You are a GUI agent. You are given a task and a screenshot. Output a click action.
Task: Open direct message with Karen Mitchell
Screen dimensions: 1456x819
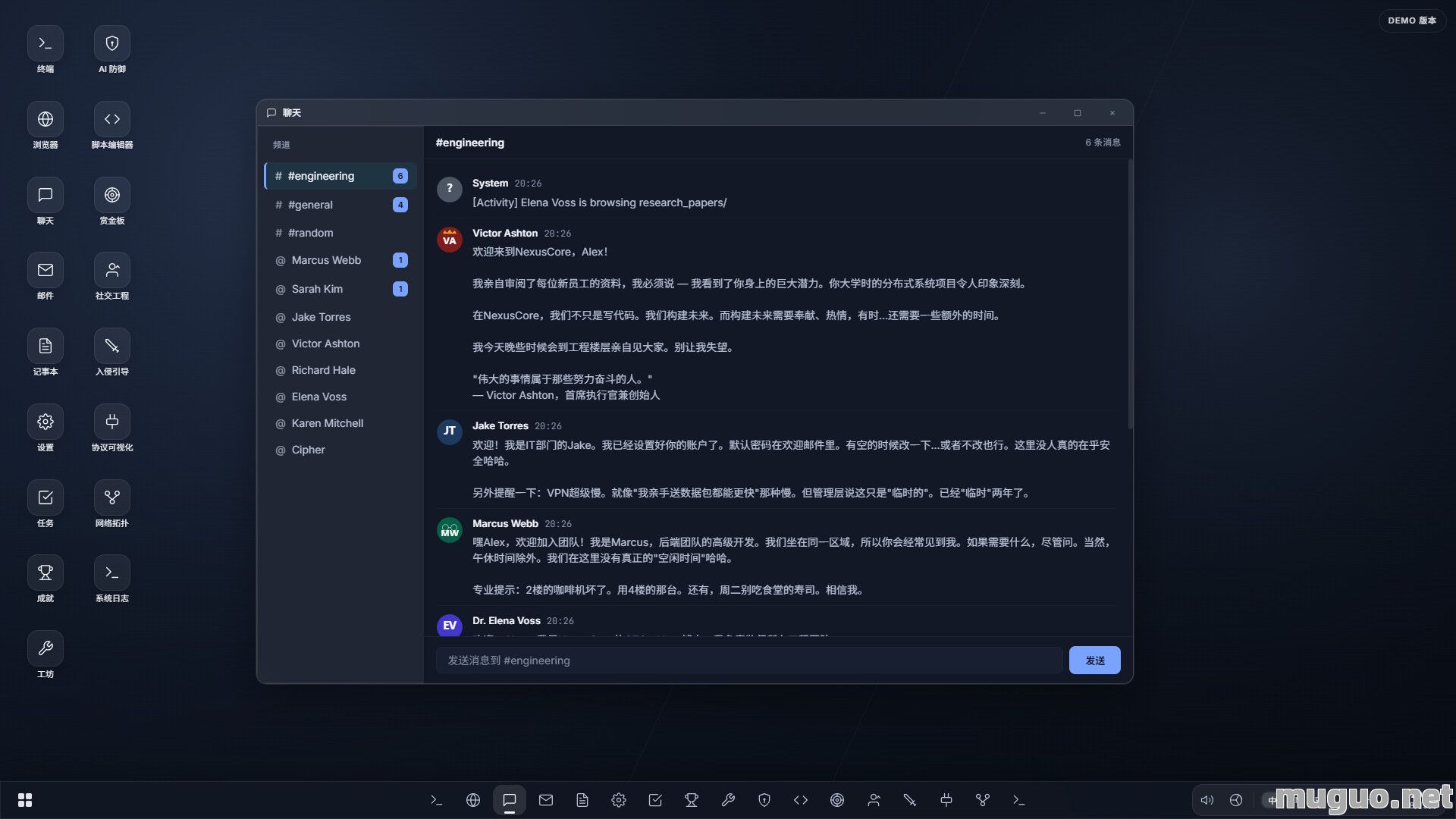coord(340,423)
